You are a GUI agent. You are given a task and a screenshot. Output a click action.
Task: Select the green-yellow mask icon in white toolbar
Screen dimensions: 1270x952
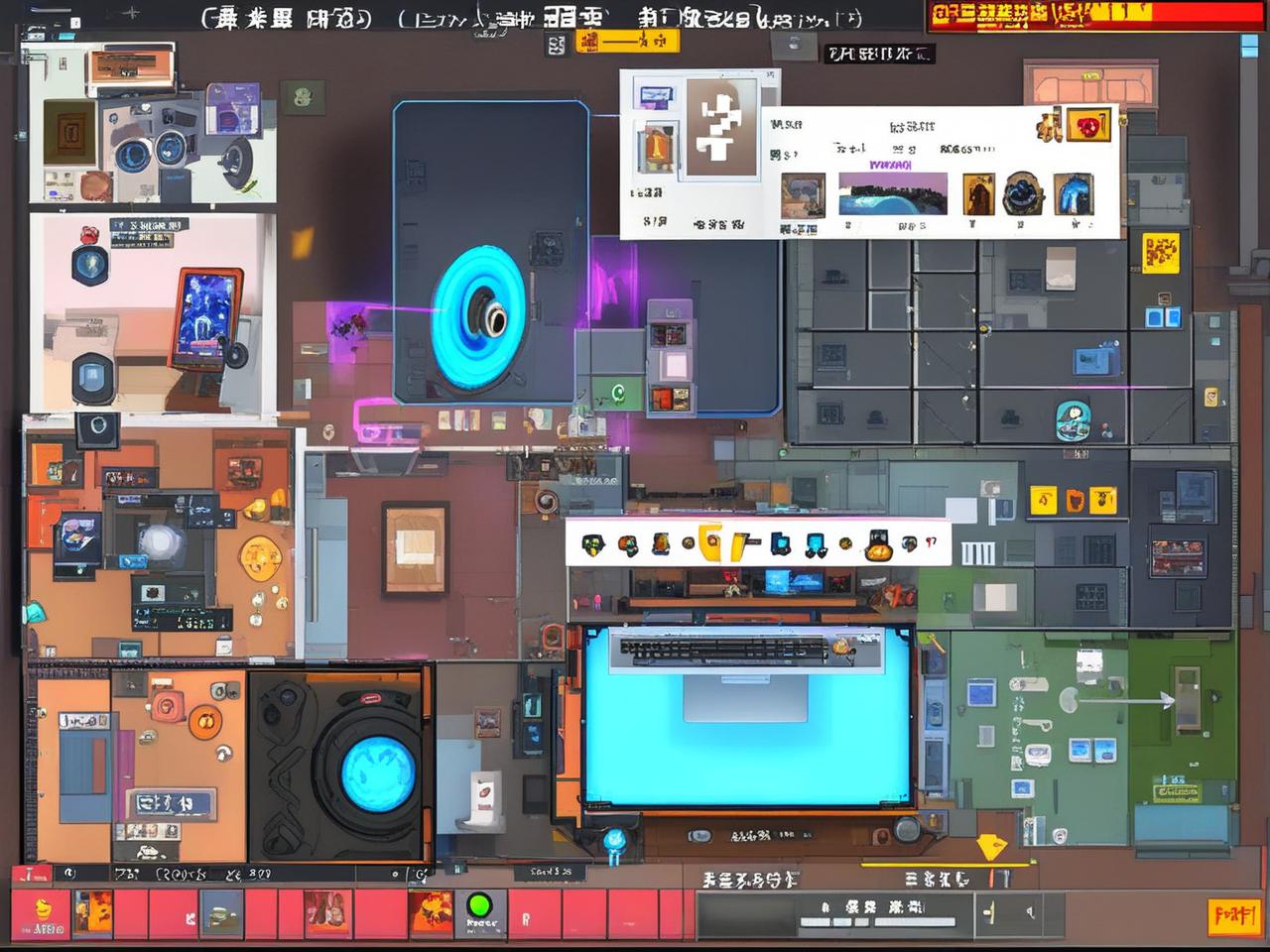tap(593, 543)
